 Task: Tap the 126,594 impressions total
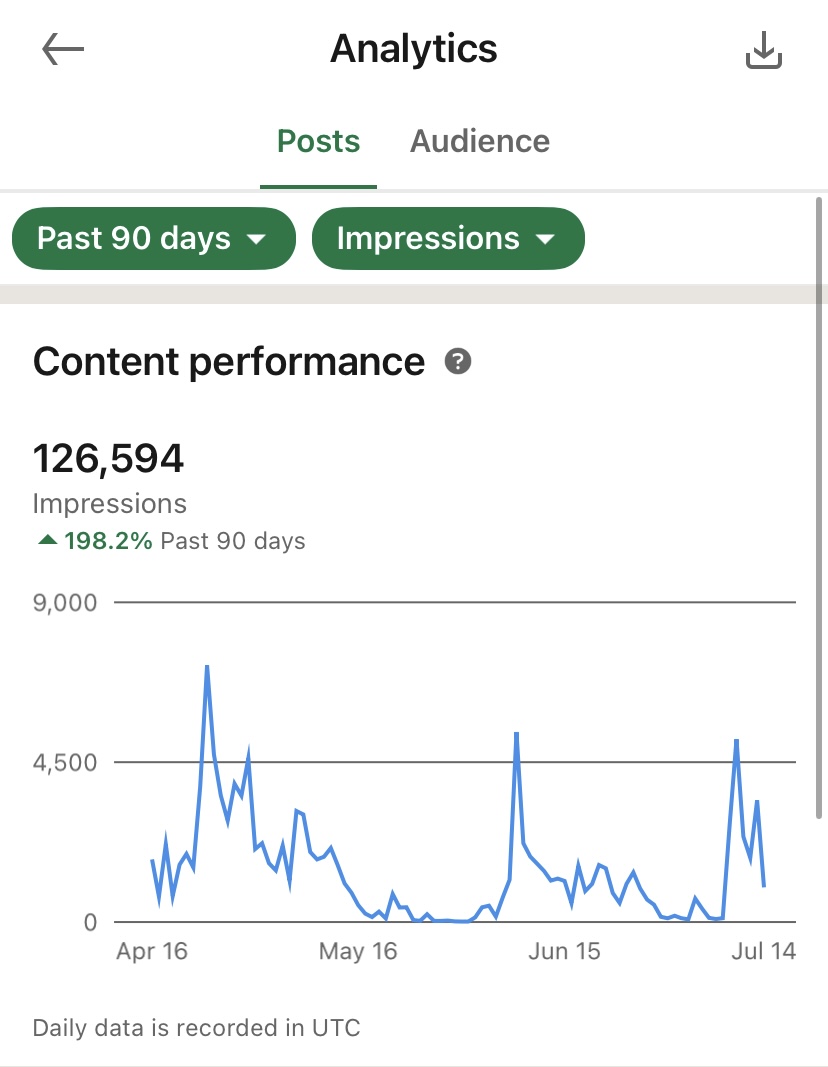(x=109, y=459)
